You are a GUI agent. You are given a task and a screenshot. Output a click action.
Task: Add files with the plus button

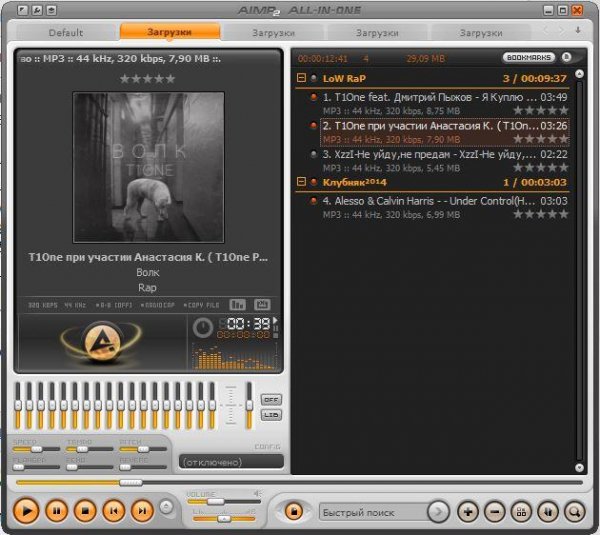(x=468, y=511)
